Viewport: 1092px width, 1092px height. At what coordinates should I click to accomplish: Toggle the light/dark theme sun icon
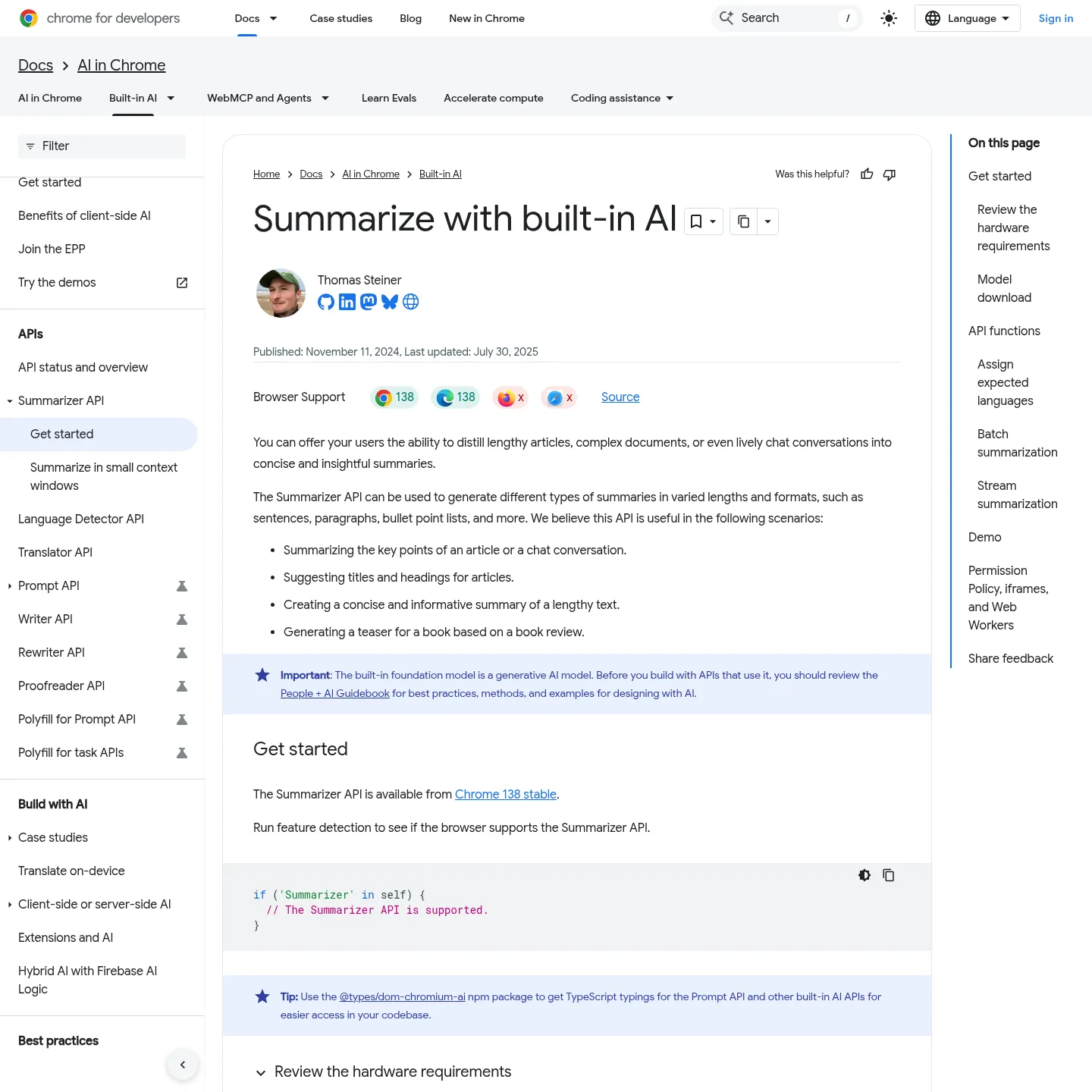click(x=889, y=18)
